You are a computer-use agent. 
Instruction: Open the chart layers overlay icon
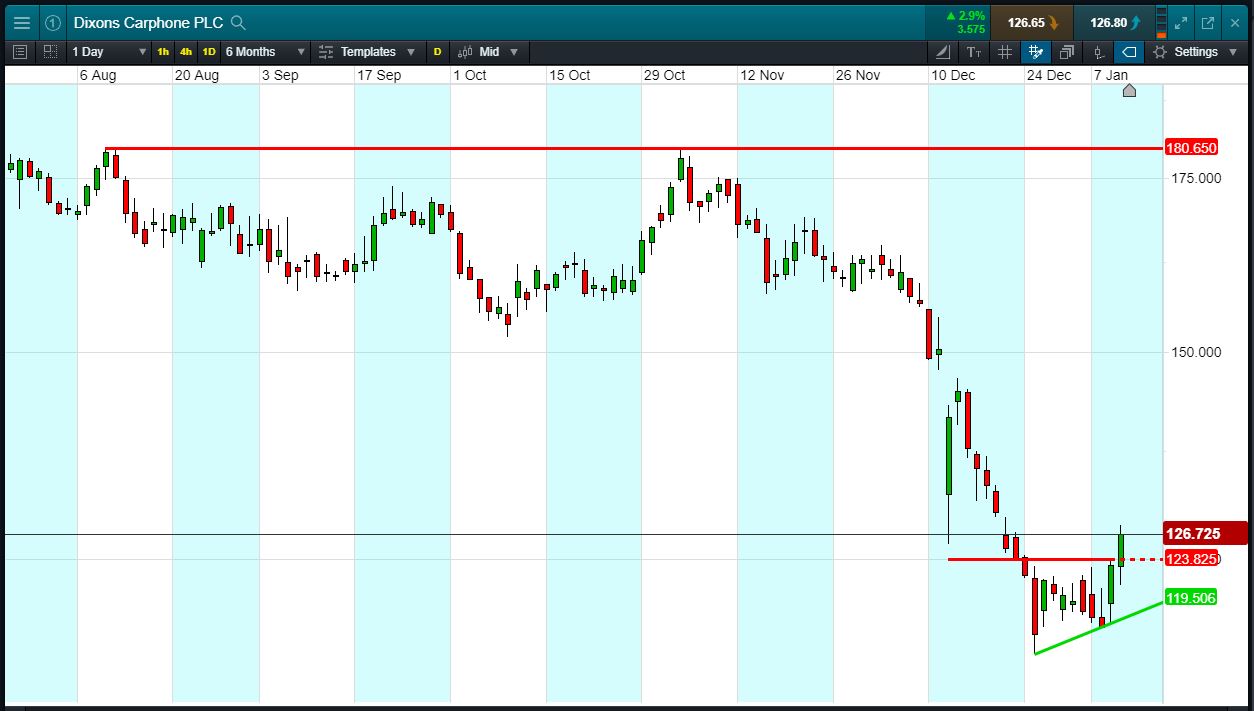tap(1067, 52)
